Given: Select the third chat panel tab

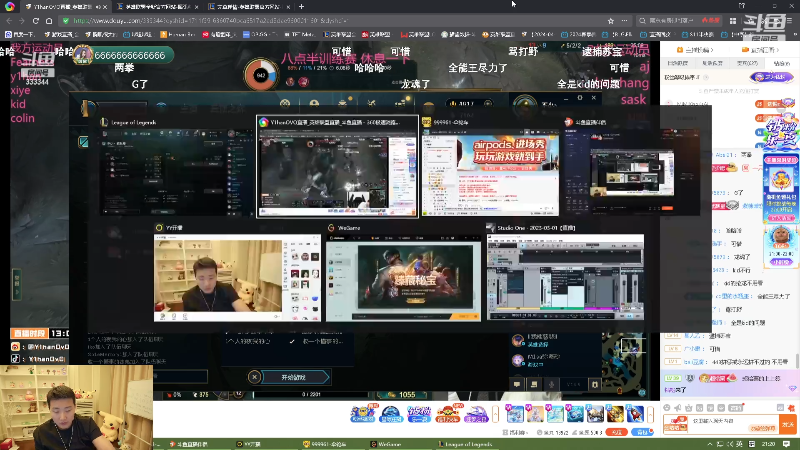Looking at the screenshot, I should pos(747,63).
